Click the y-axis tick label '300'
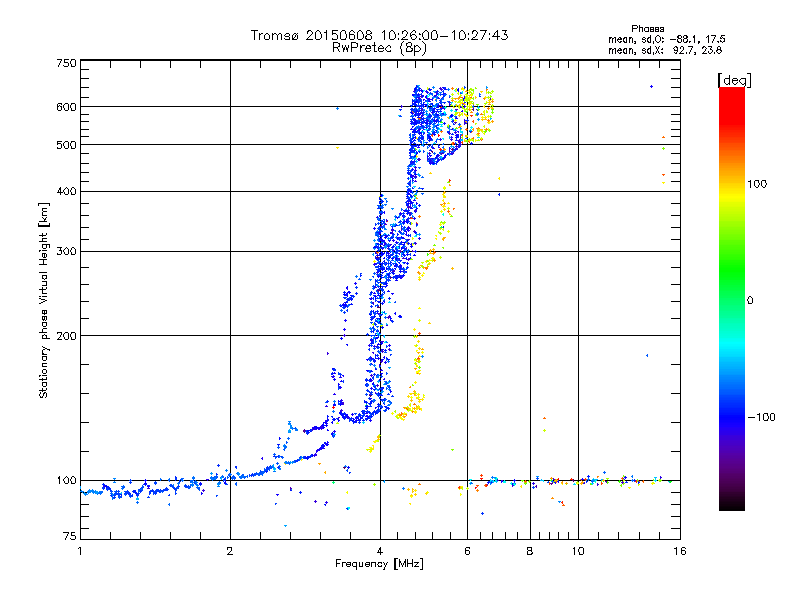Image resolution: width=800 pixels, height=600 pixels. 66,251
